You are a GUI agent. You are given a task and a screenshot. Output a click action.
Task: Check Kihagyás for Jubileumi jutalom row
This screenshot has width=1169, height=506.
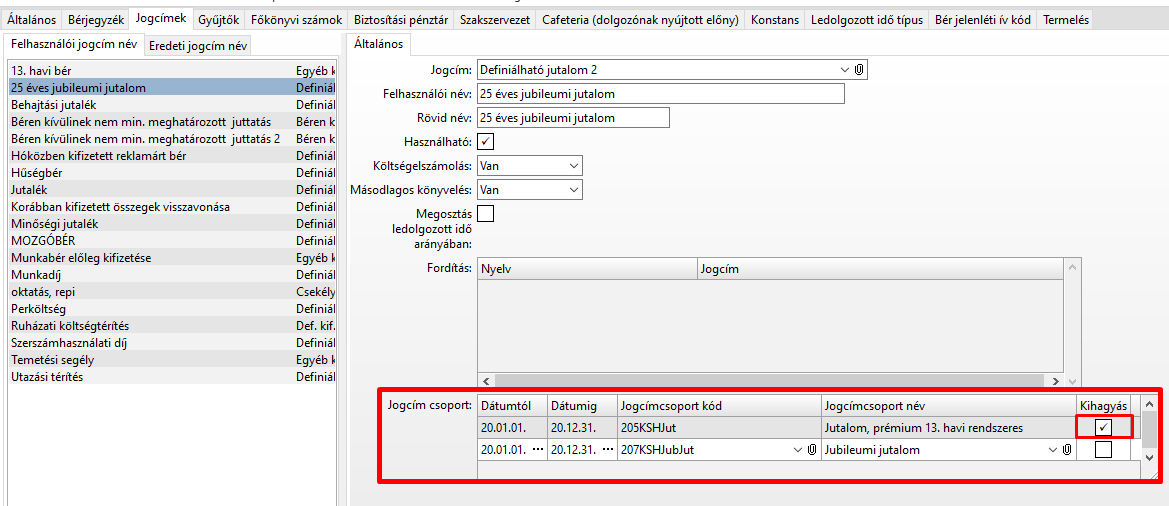[x=1103, y=450]
